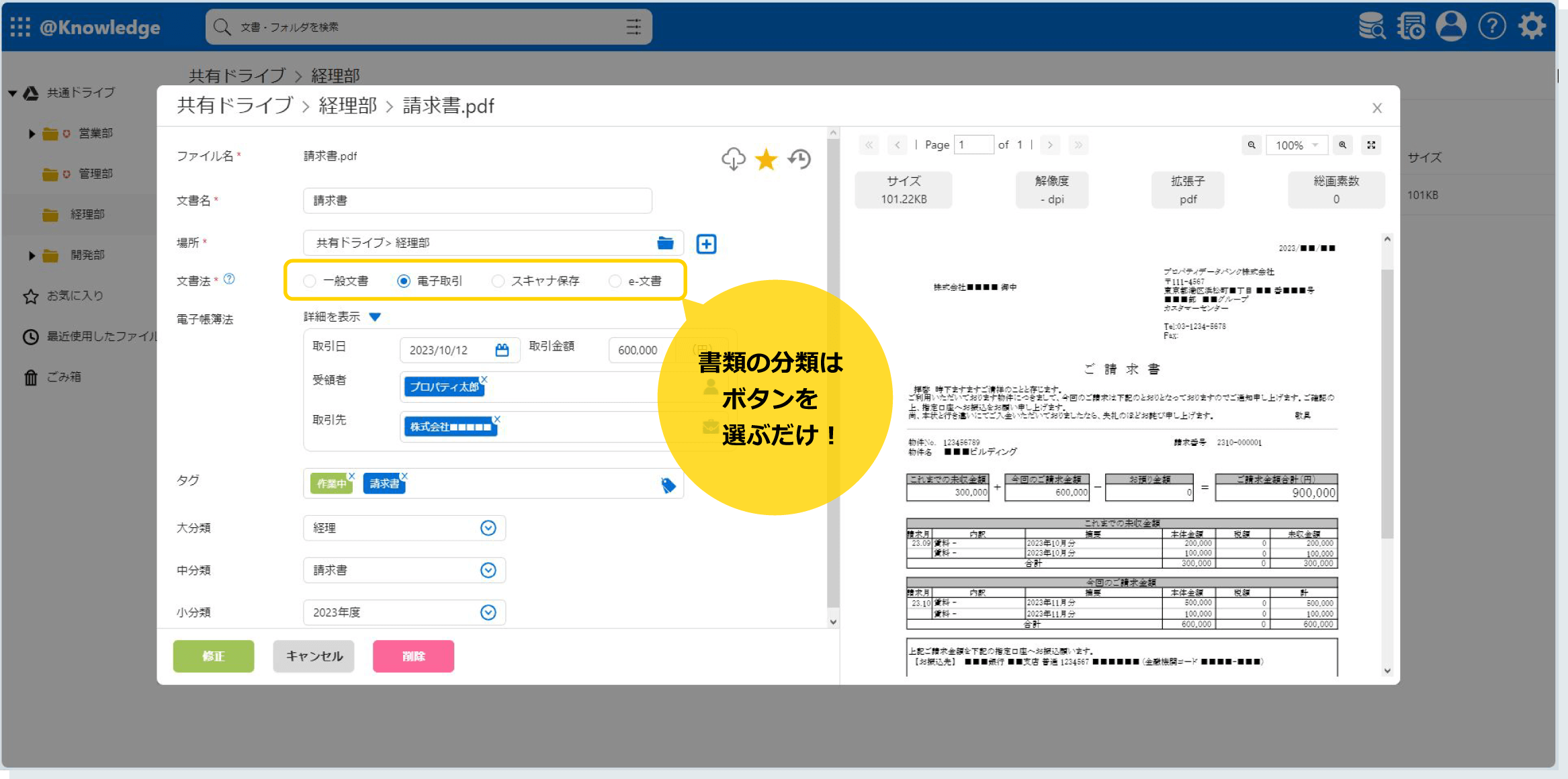Screen dimensions: 1568x779
Task: Open calendar picker for 取引日
Action: 502,350
